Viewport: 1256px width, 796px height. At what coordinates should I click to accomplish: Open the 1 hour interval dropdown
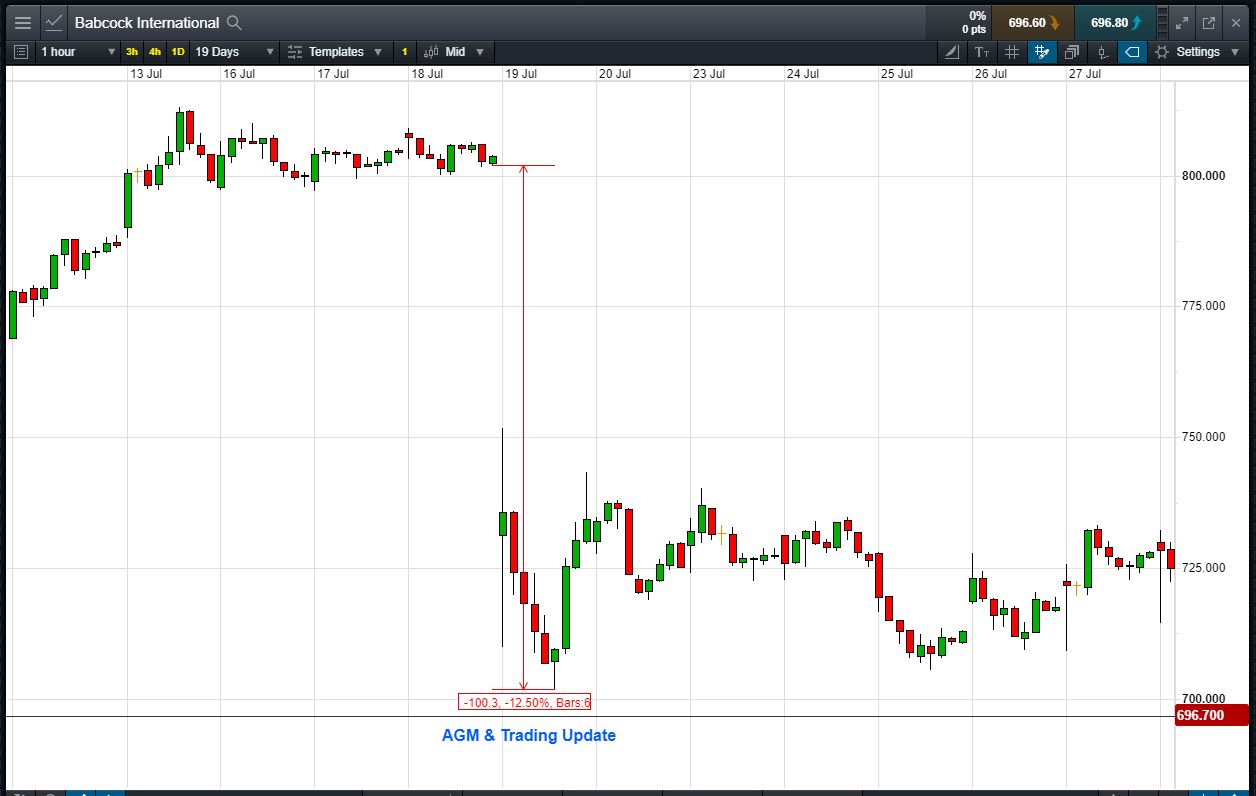[x=77, y=52]
